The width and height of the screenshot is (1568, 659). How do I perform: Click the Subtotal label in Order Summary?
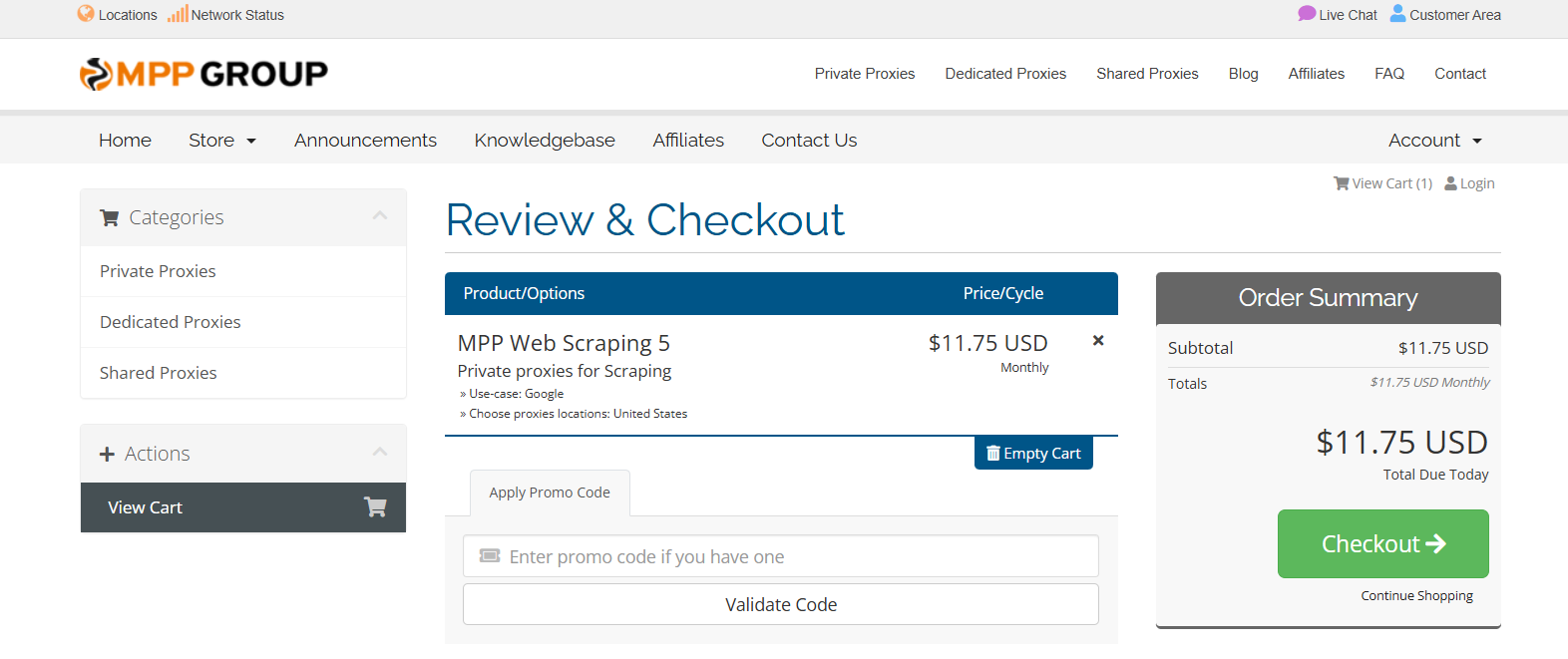[x=1200, y=348]
